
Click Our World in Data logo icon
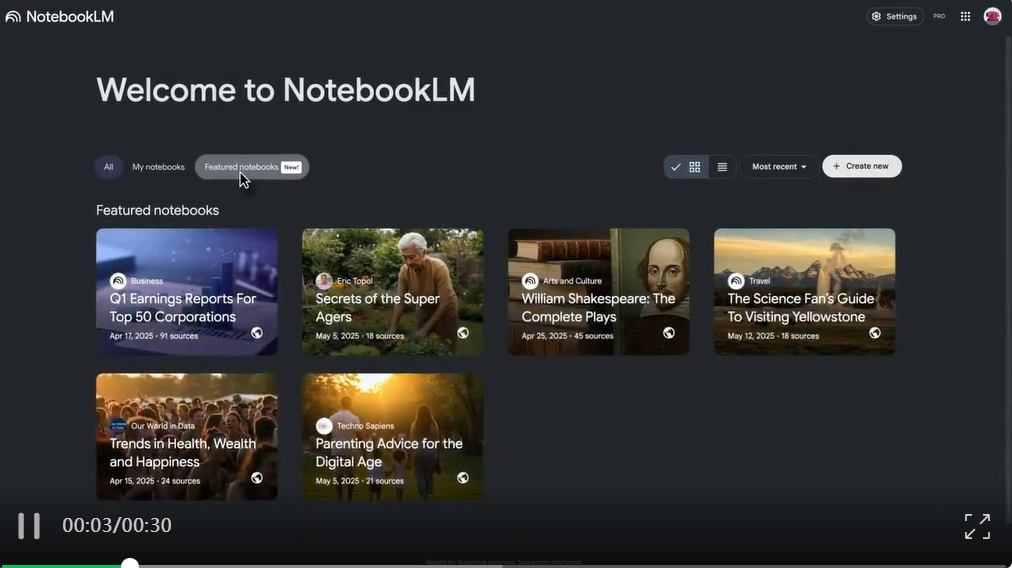point(118,426)
